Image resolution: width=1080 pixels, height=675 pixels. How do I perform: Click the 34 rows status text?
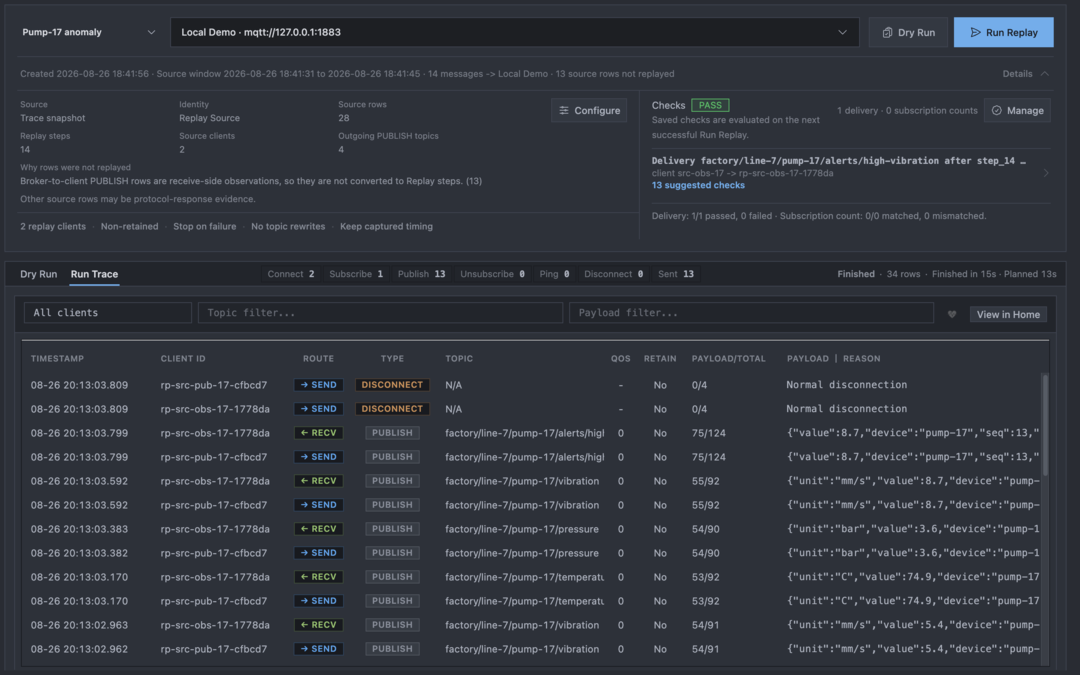tap(904, 274)
